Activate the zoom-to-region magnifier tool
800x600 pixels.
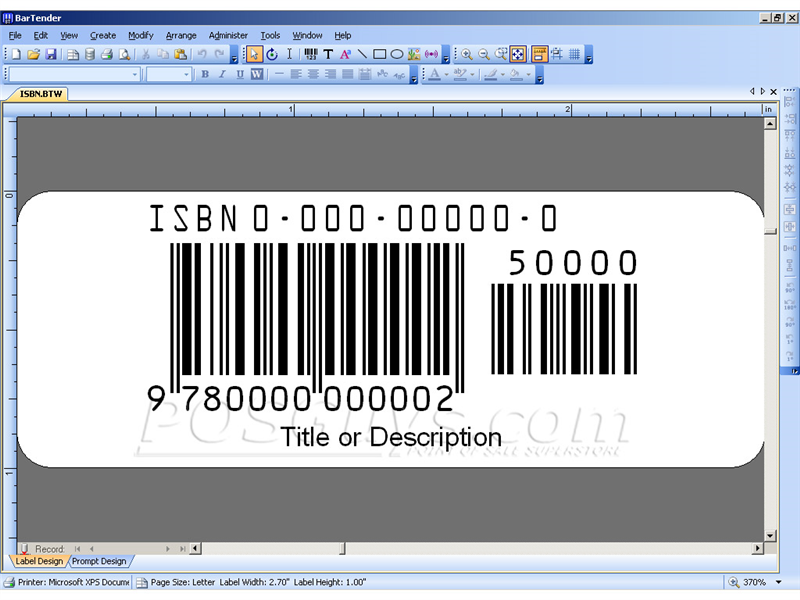[x=501, y=54]
